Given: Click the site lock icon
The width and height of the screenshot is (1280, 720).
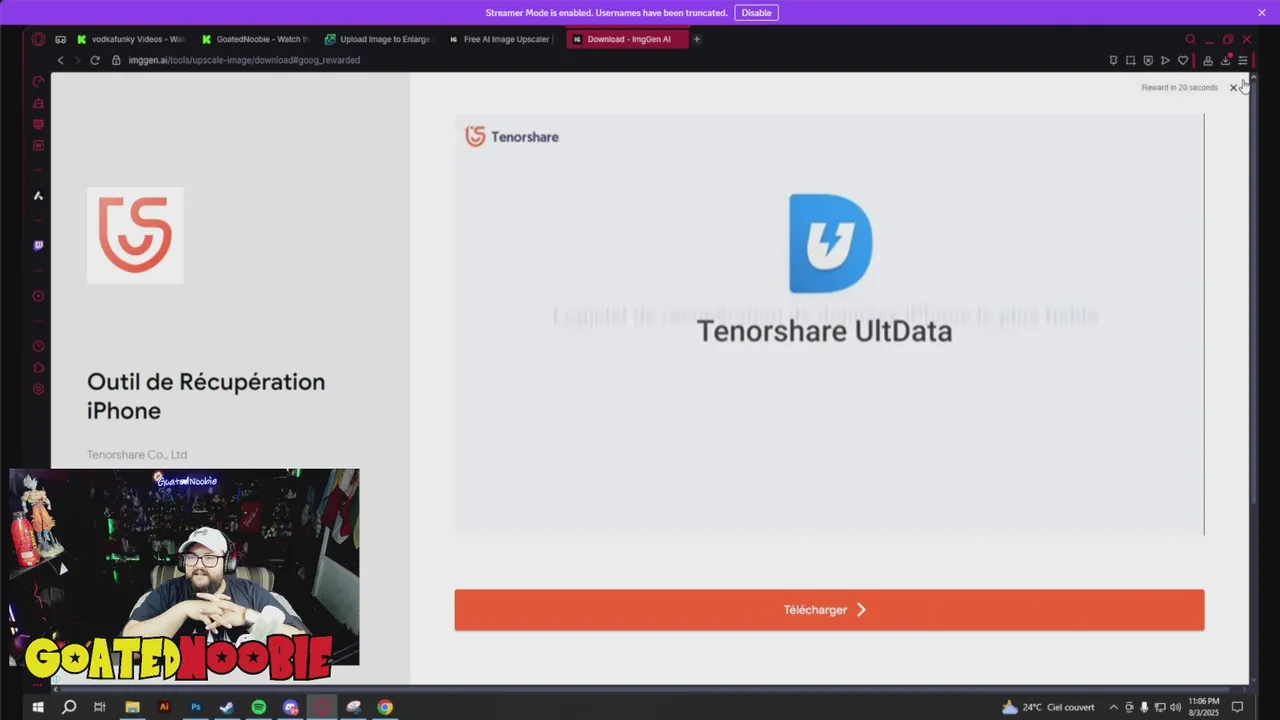Looking at the screenshot, I should (x=116, y=60).
